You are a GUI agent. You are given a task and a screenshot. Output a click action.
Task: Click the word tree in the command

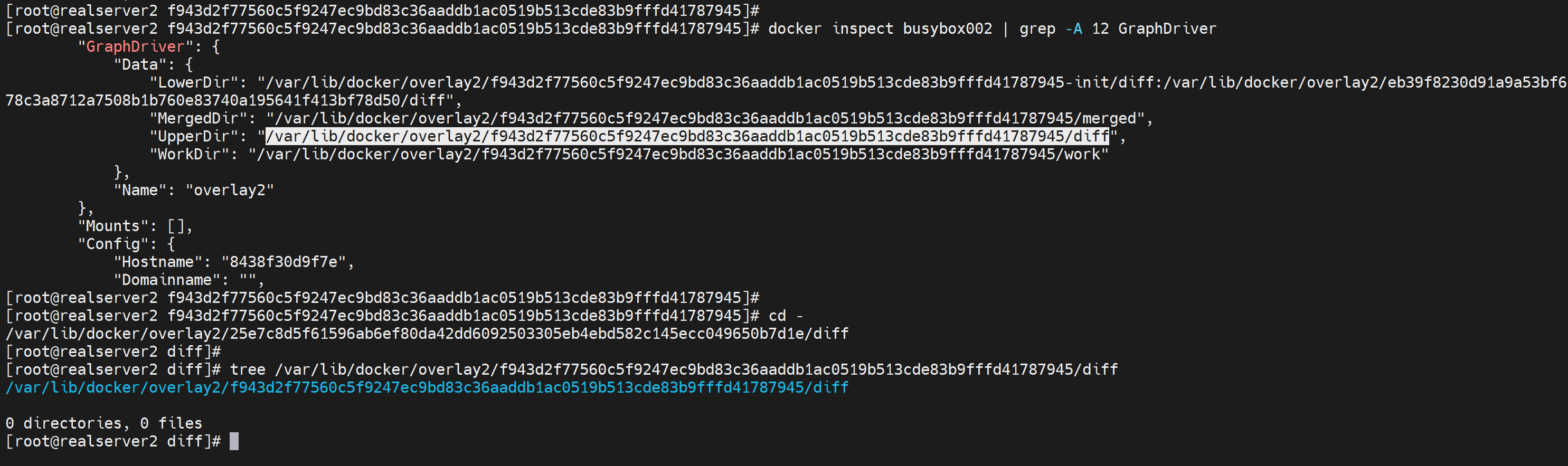(x=247, y=369)
